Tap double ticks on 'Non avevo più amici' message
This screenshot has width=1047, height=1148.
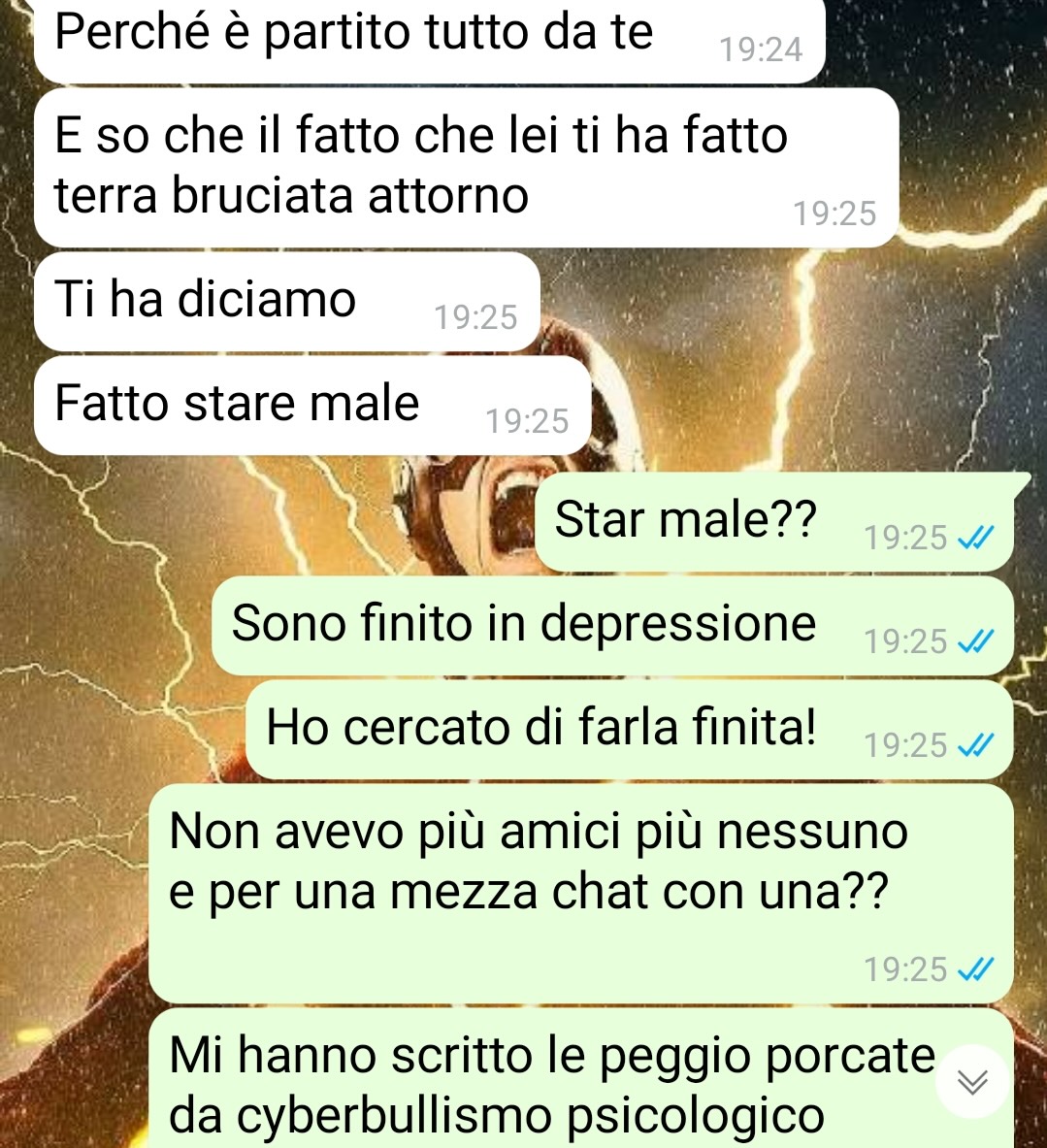[976, 970]
